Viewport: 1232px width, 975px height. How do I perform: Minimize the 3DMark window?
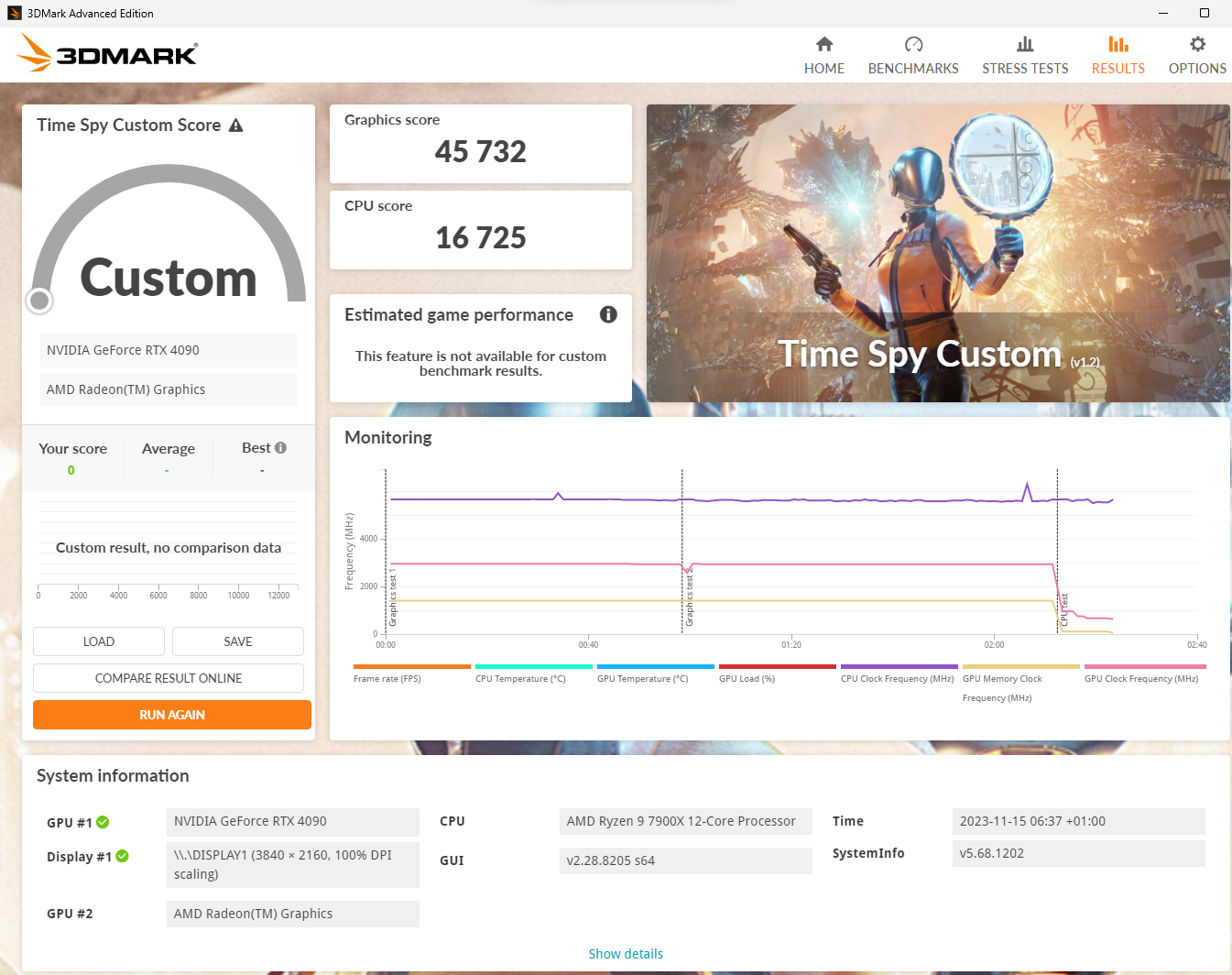[1163, 13]
